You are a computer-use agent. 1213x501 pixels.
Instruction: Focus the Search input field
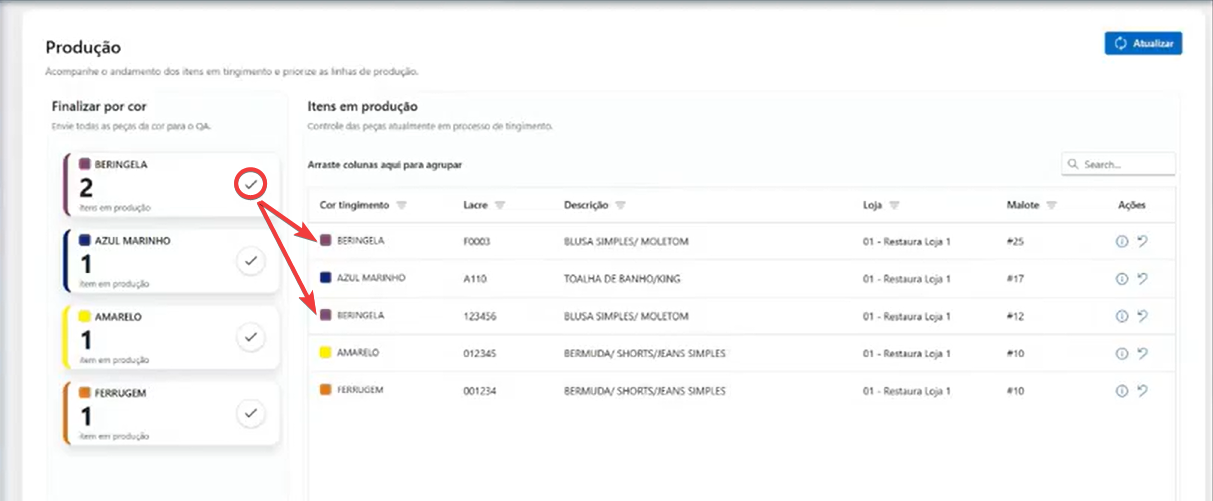click(1125, 164)
